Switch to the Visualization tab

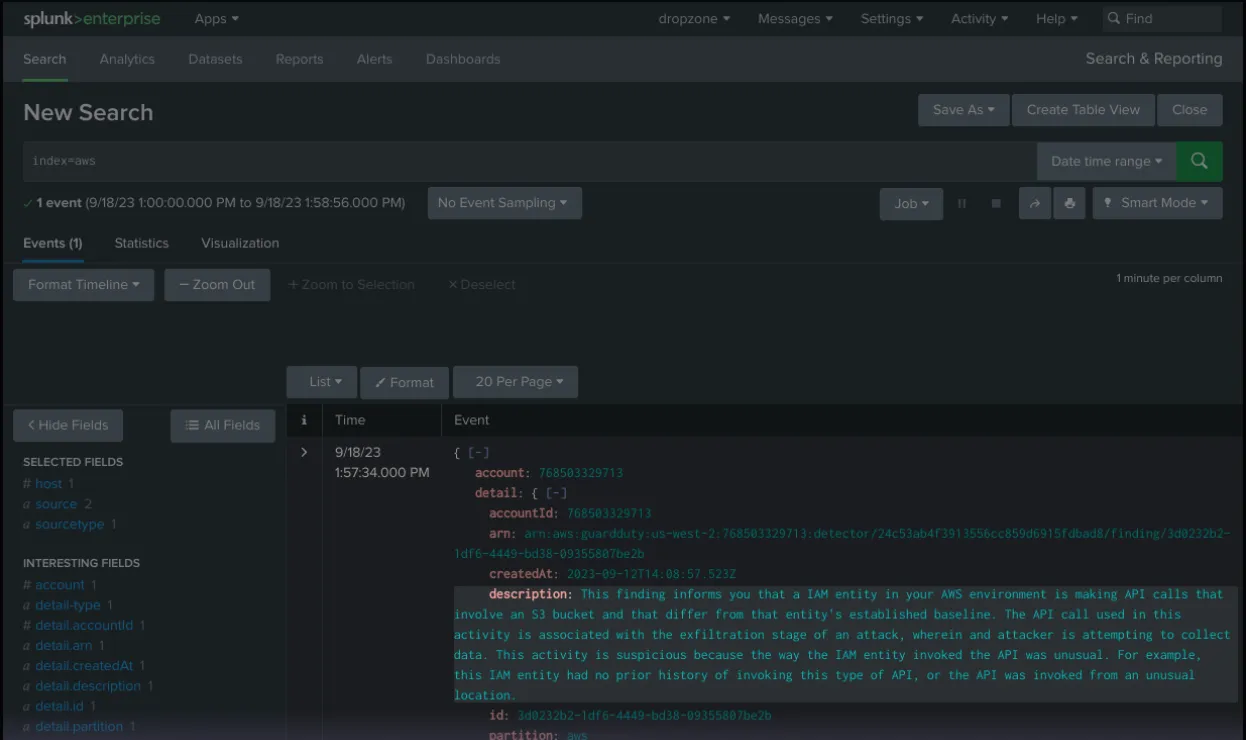click(x=239, y=243)
